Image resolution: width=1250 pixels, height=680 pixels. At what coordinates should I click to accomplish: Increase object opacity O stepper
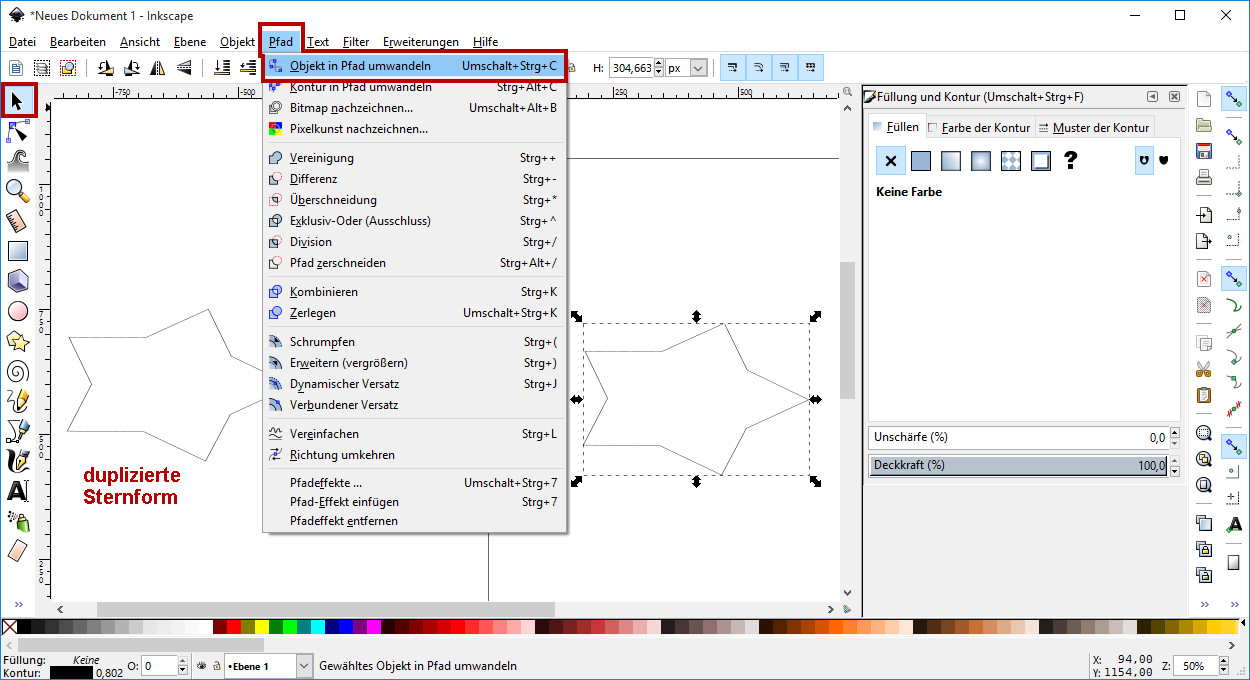tap(183, 662)
